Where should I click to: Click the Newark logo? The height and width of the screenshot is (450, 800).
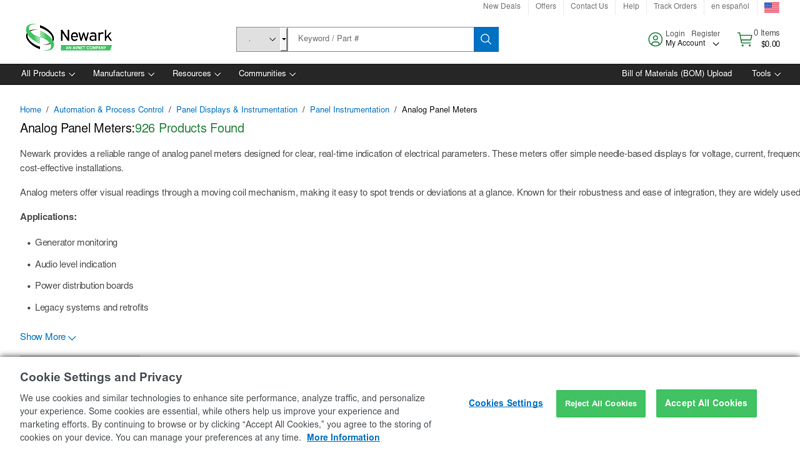(68, 37)
